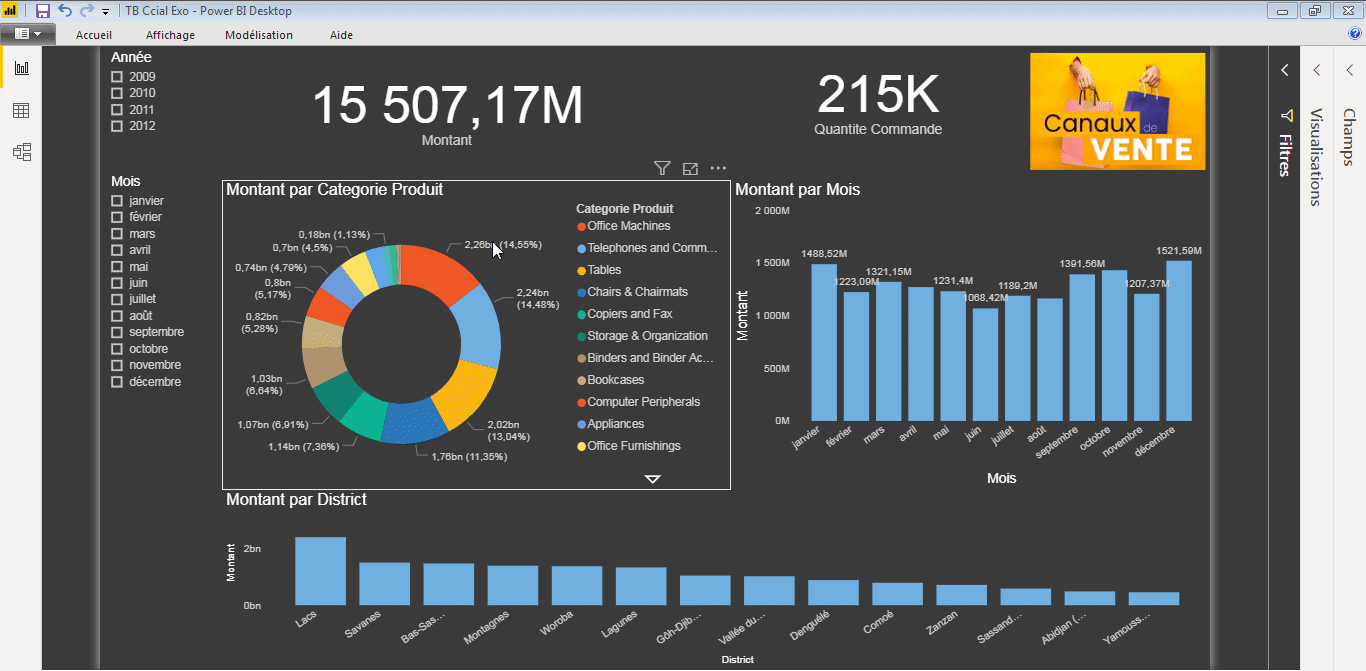Click the Save icon in title bar
Image resolution: width=1366 pixels, height=671 pixels.
(43, 11)
